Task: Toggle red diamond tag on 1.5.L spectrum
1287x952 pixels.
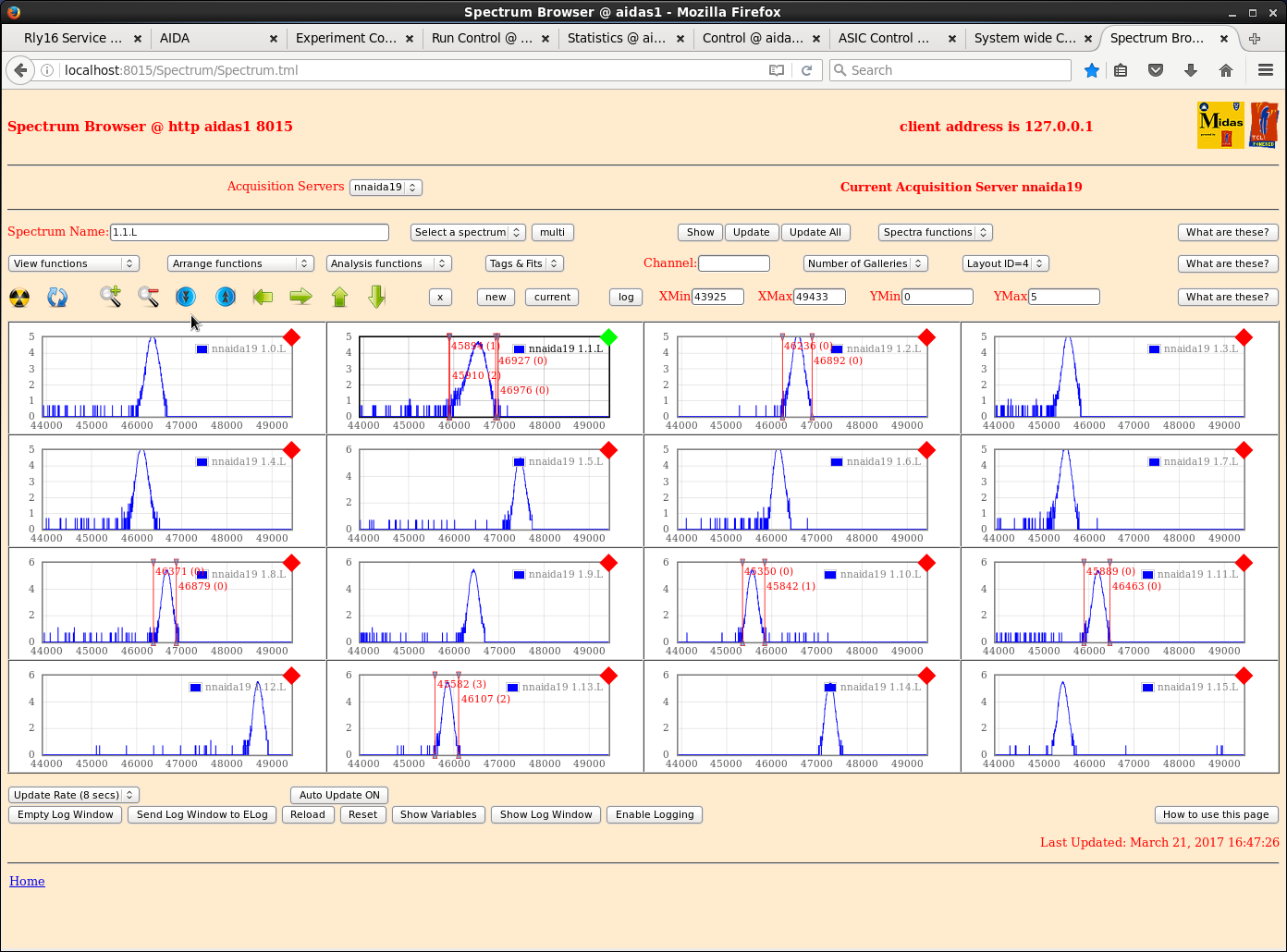Action: coord(608,450)
